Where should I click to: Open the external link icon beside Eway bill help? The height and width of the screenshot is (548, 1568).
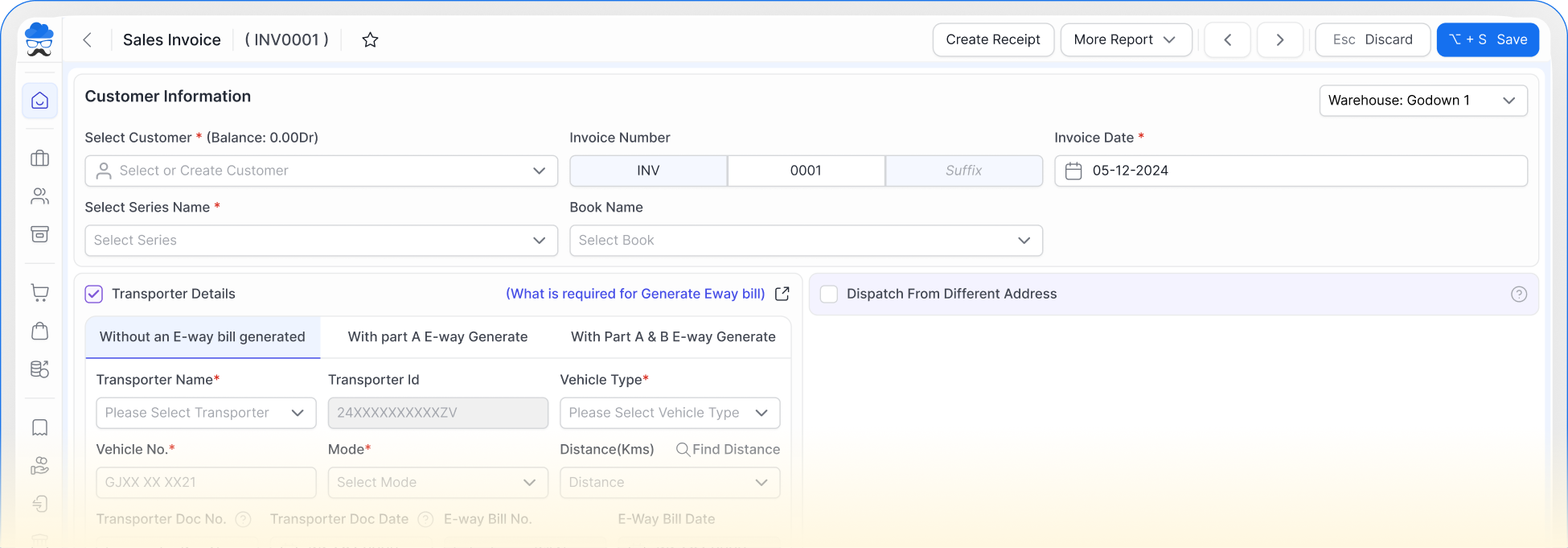pyautogui.click(x=782, y=294)
